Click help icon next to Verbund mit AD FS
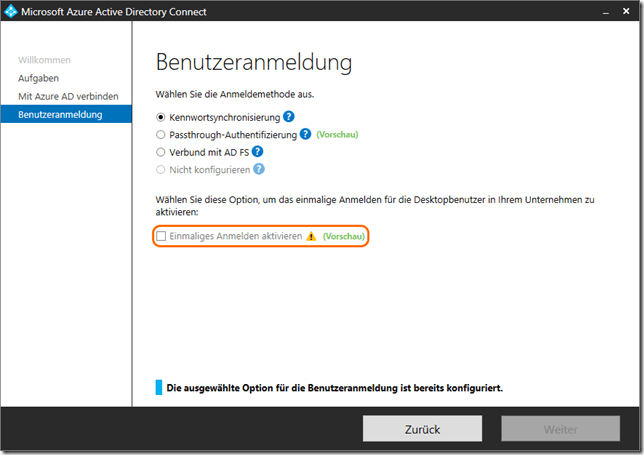 pos(257,152)
